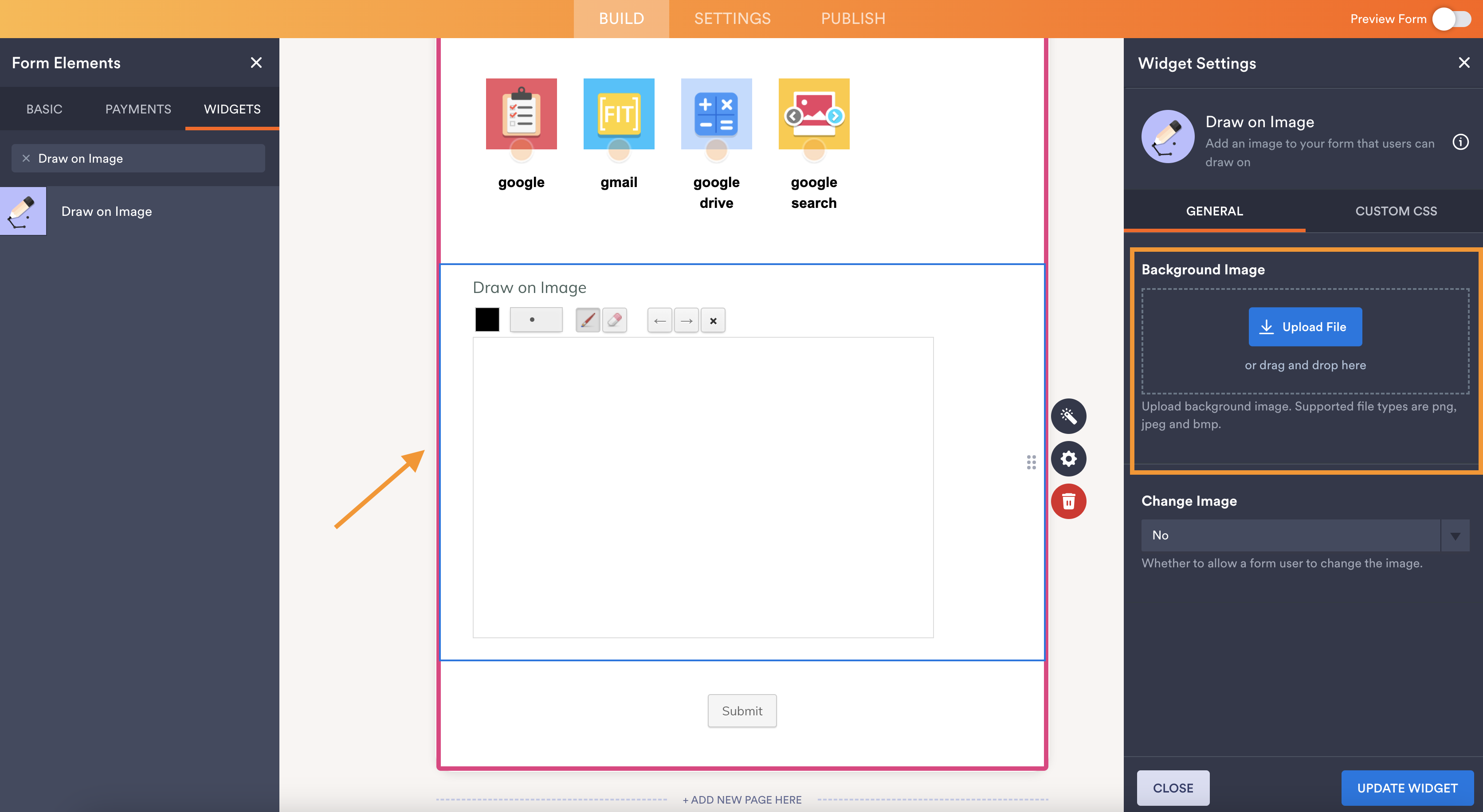The height and width of the screenshot is (812, 1483).
Task: Open widget settings gear icon
Action: 1068,459
